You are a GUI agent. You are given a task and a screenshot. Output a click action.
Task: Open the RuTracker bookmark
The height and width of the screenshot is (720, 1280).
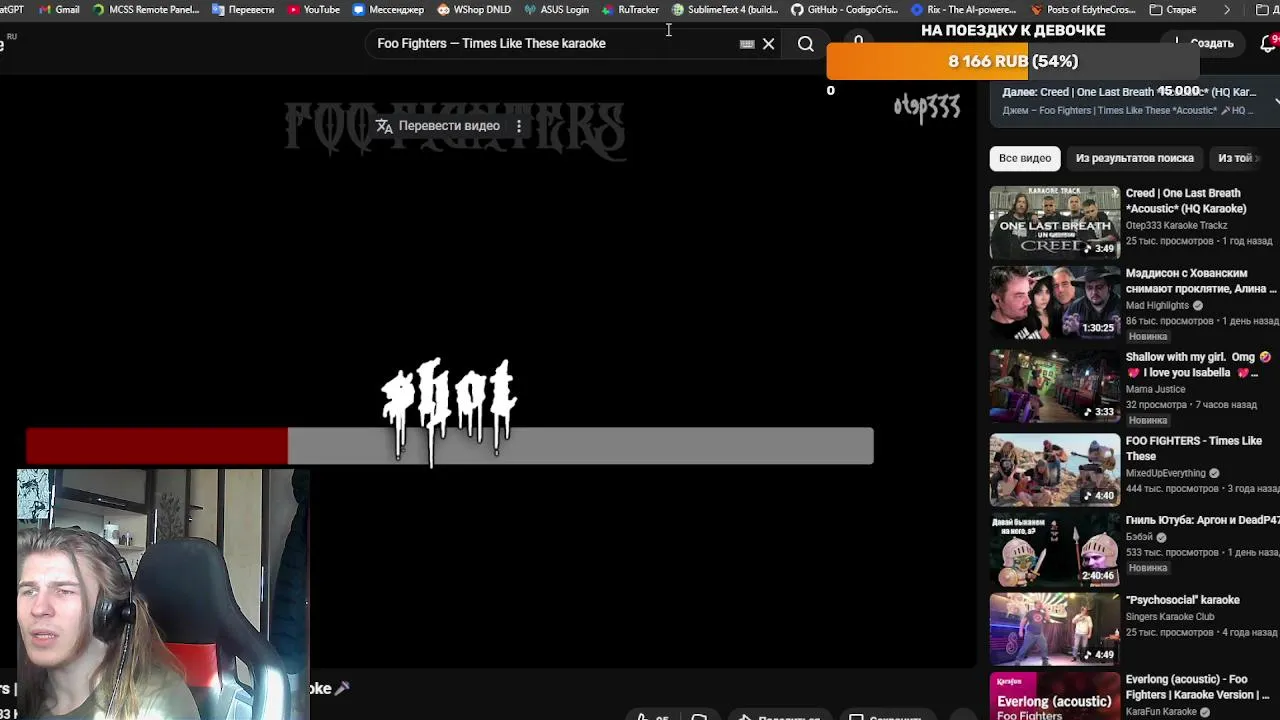point(630,9)
